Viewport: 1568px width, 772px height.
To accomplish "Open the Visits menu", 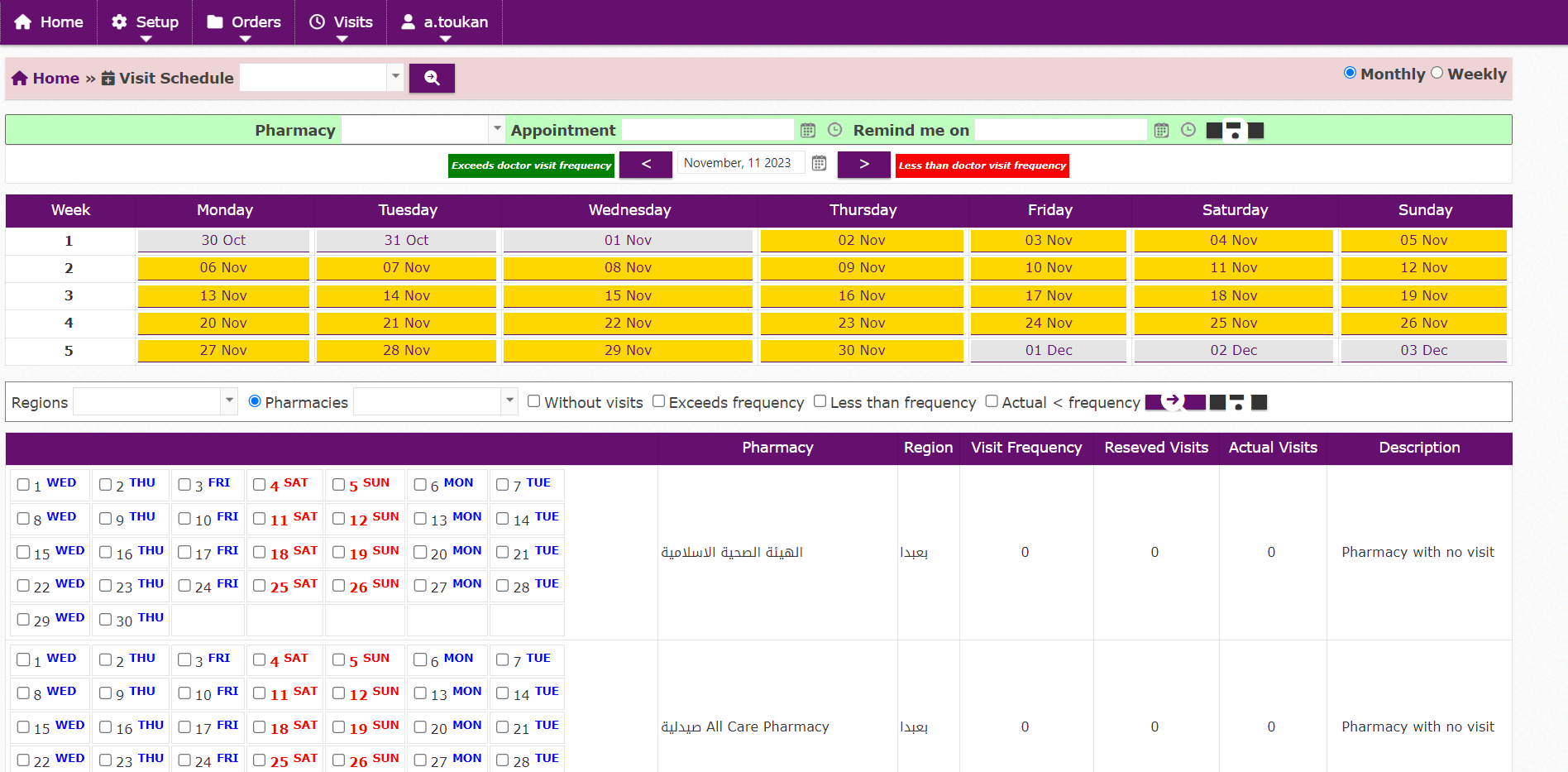I will [x=342, y=22].
